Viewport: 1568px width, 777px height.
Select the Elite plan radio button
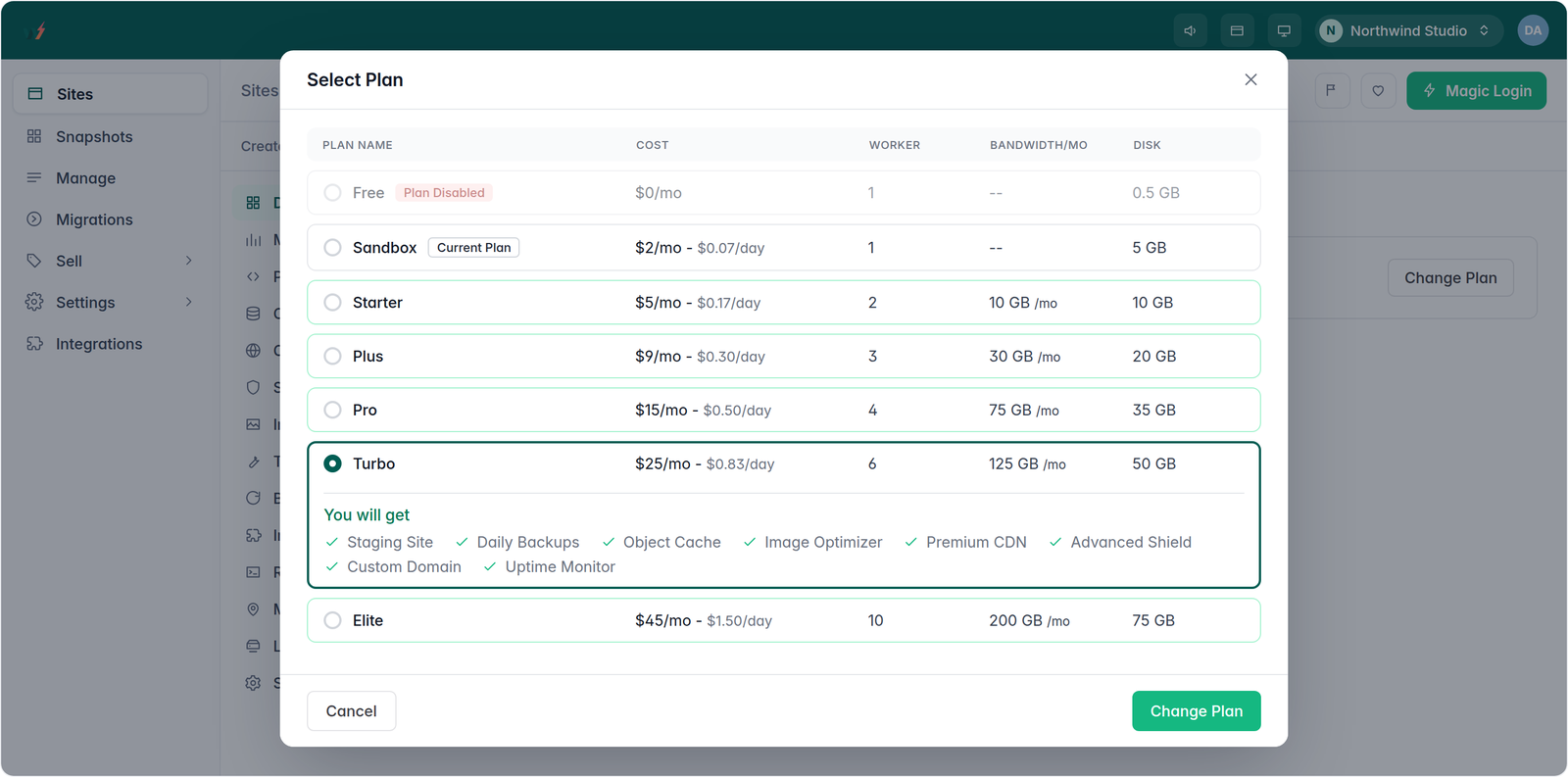tap(333, 620)
